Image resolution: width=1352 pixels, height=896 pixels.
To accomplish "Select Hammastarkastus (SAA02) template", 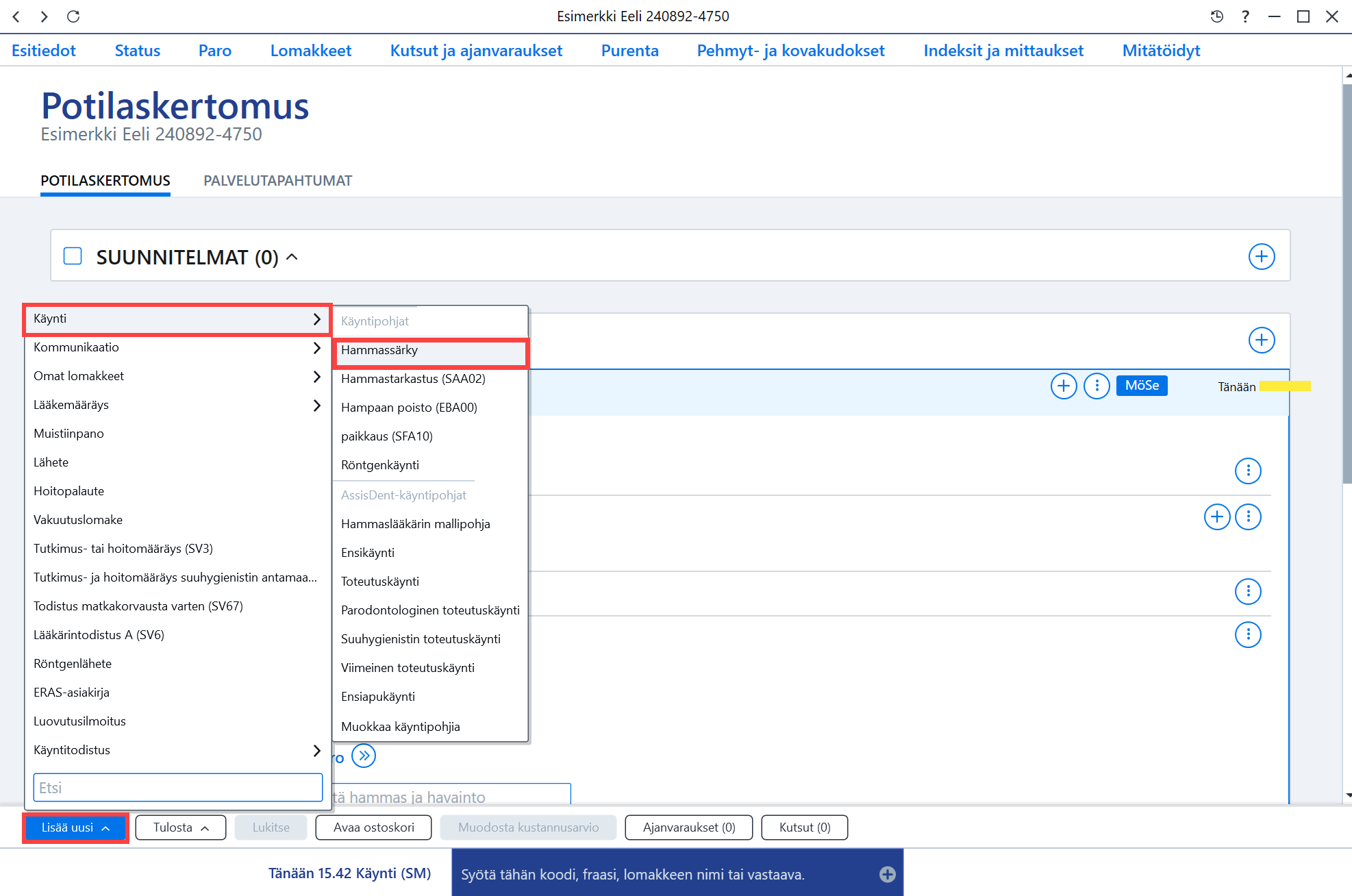I will pyautogui.click(x=430, y=379).
